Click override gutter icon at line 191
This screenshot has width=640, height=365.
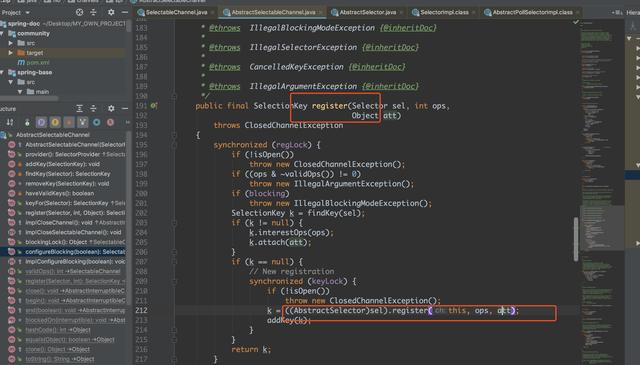coord(154,106)
